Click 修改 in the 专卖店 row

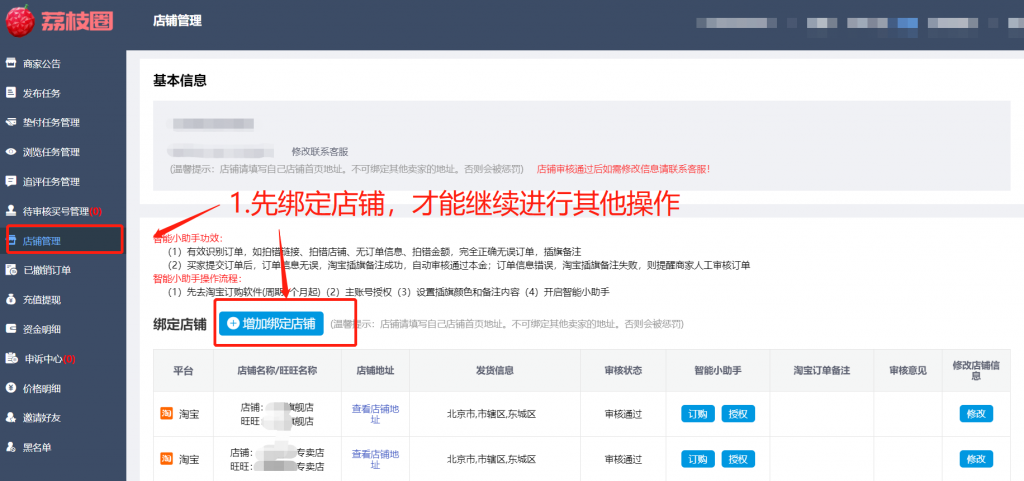click(x=976, y=459)
